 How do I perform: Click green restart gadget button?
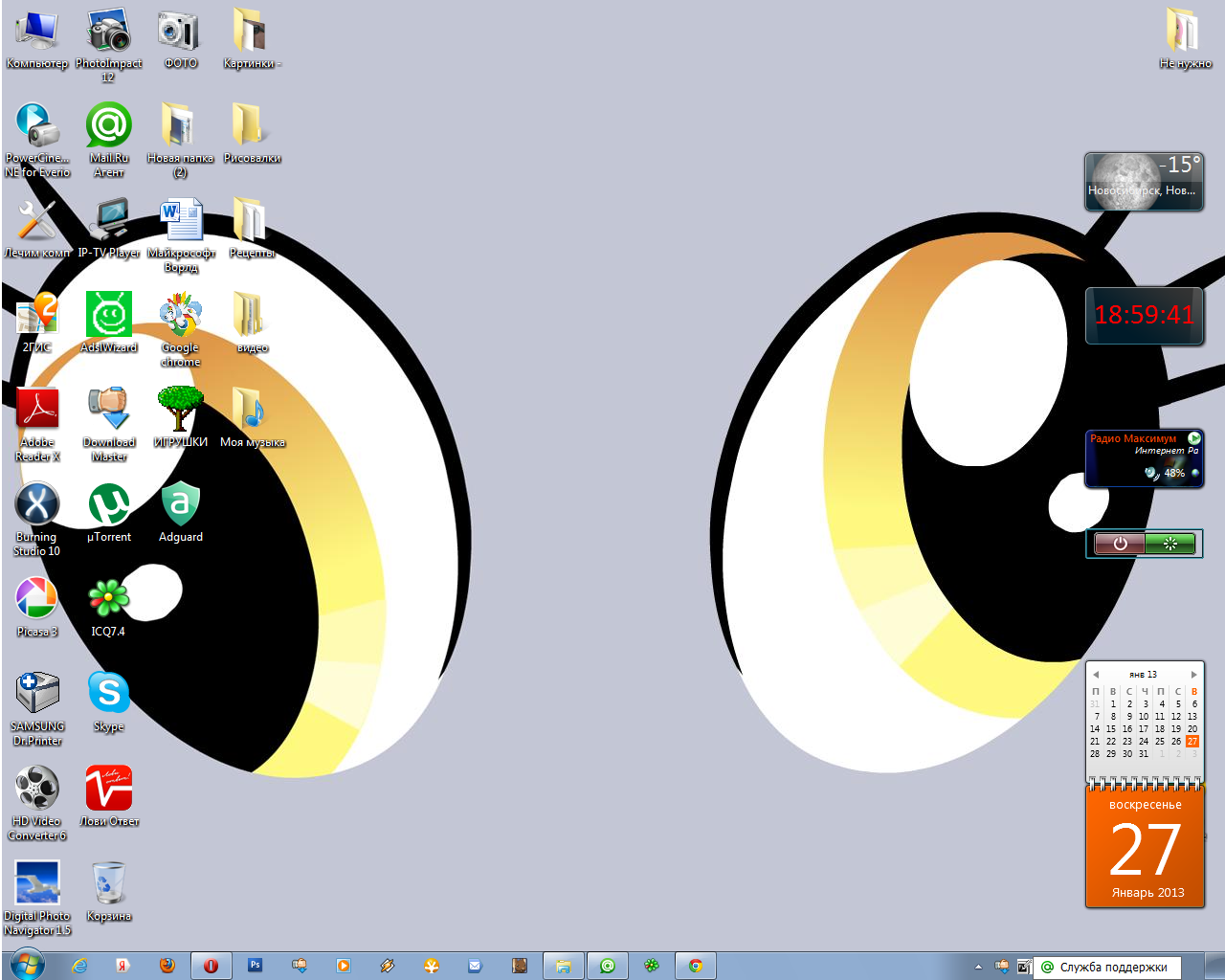1169,544
